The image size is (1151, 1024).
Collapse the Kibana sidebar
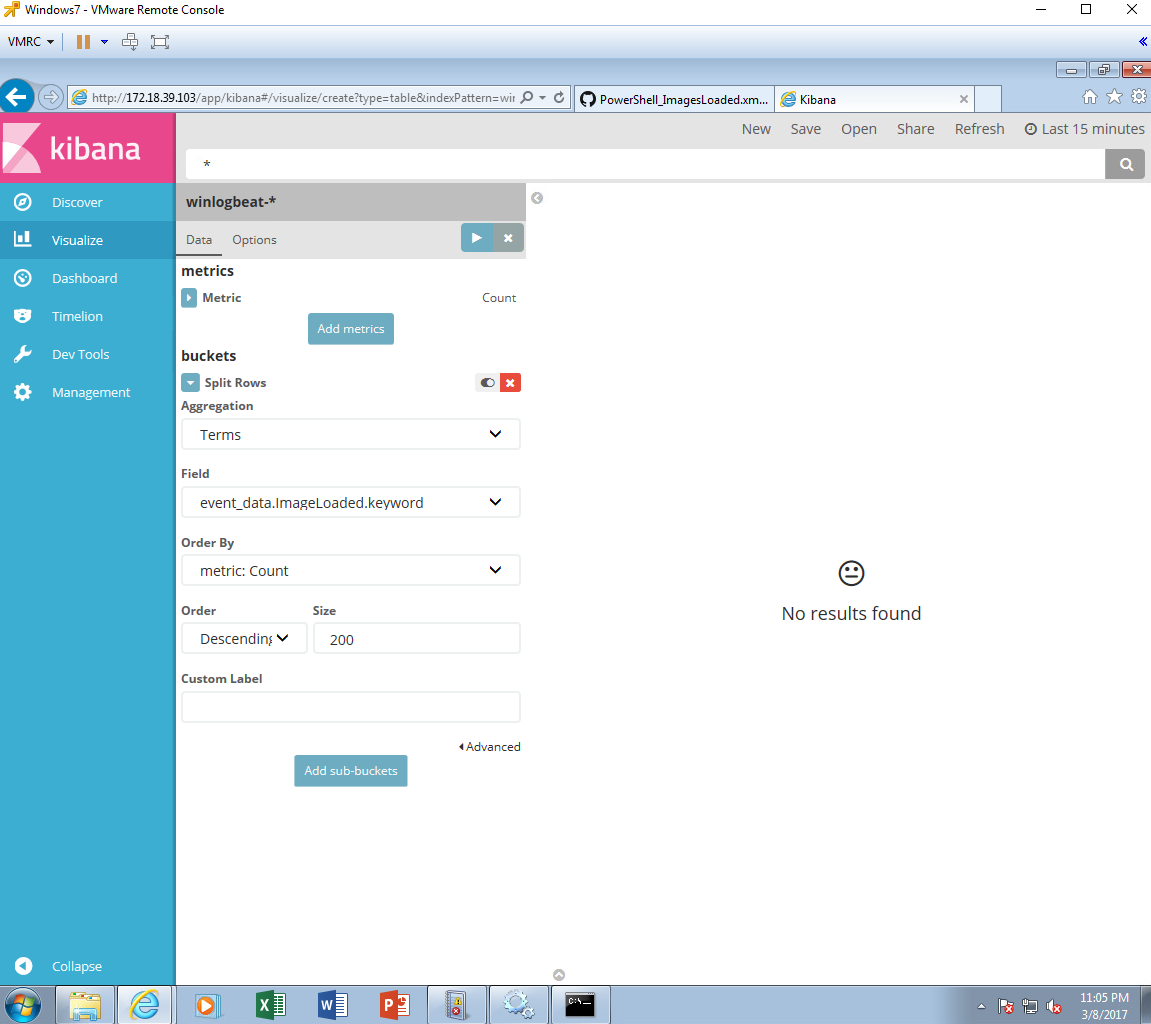(x=76, y=966)
